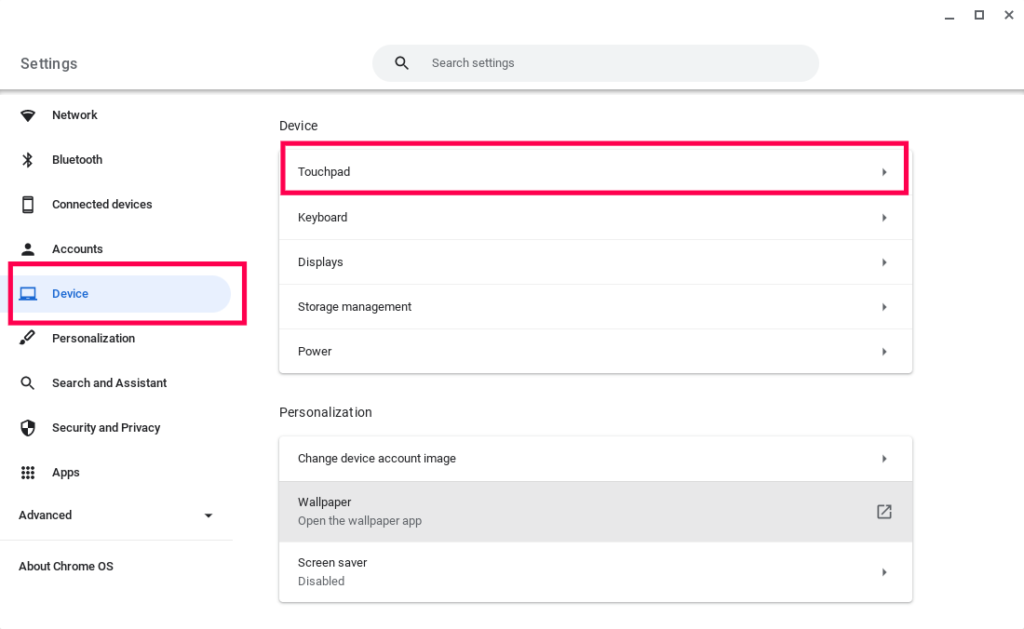The height and width of the screenshot is (629, 1024).
Task: Open the Touchpad settings row
Action: pos(595,172)
